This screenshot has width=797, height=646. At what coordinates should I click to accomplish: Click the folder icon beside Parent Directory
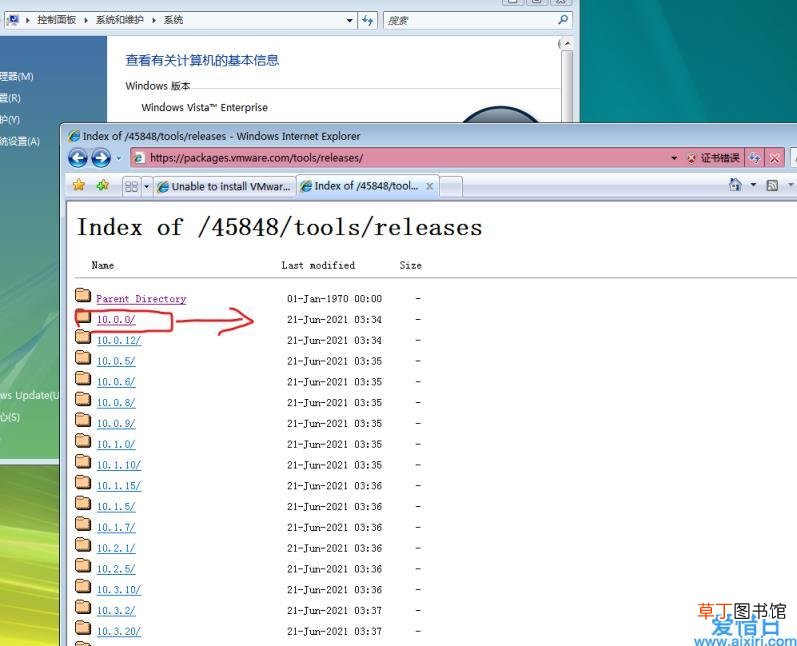(x=83, y=295)
